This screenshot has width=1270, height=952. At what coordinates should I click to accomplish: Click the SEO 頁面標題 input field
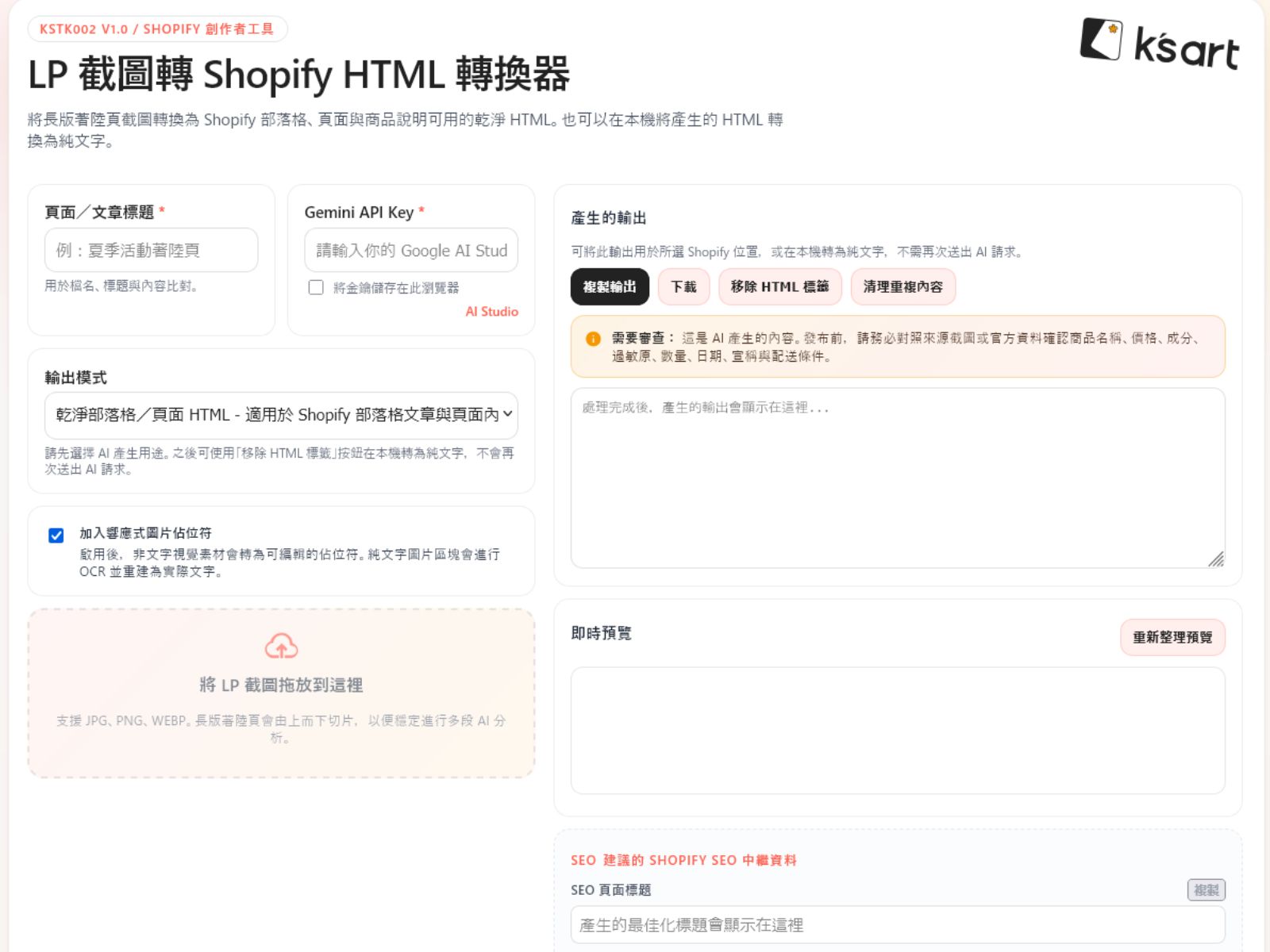tap(898, 925)
